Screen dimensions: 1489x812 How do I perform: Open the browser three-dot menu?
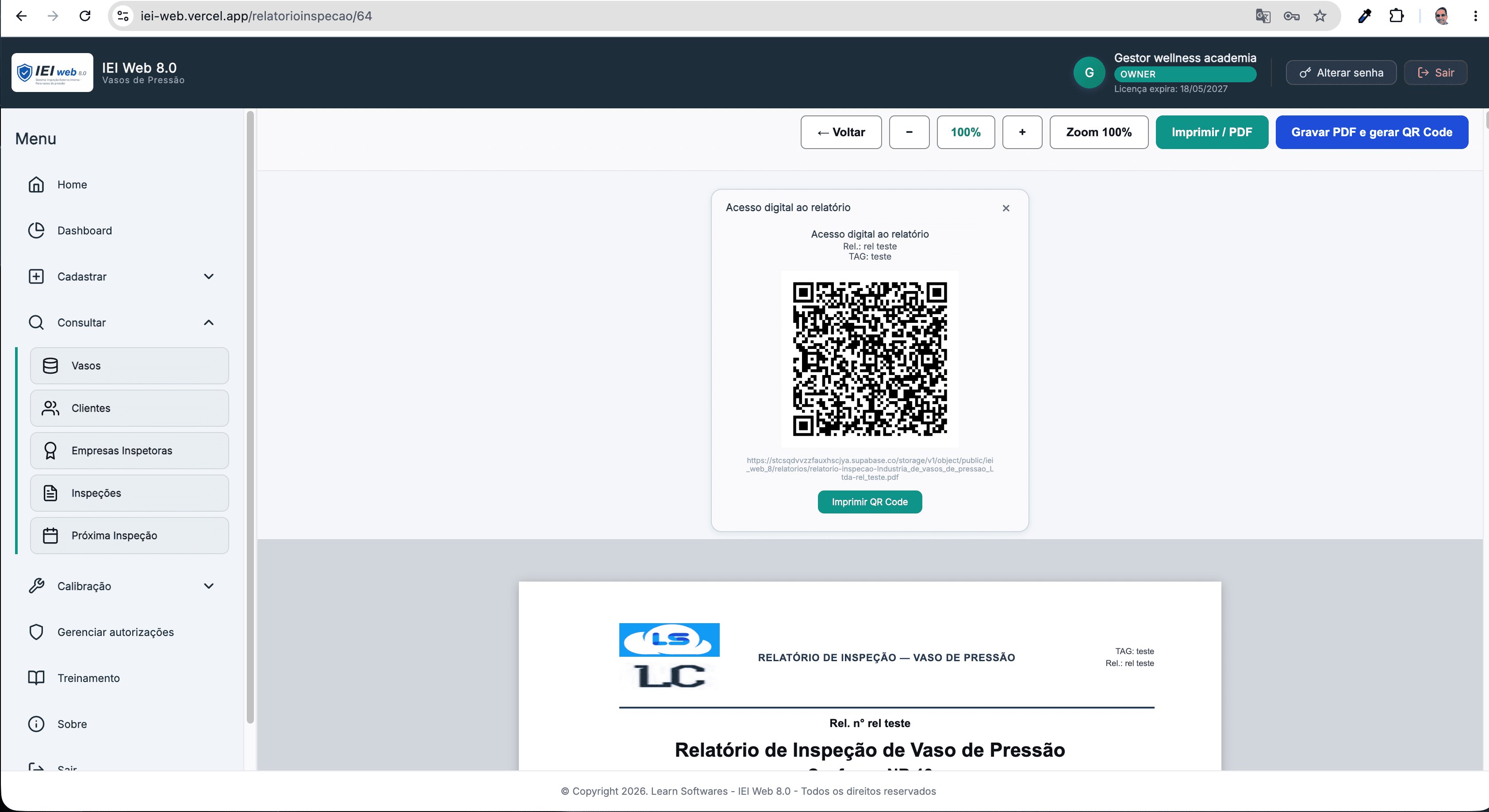(x=1475, y=15)
